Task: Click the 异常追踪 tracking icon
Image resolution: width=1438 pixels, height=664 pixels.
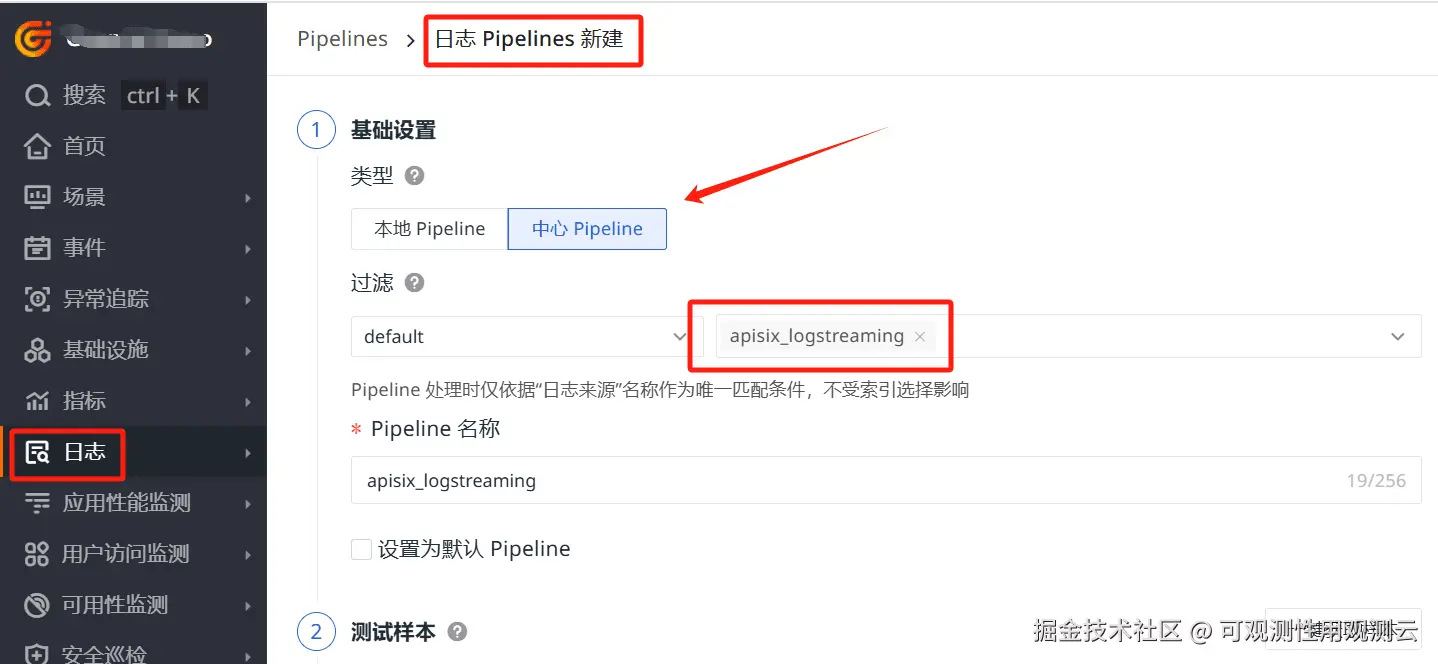Action: click(x=37, y=299)
